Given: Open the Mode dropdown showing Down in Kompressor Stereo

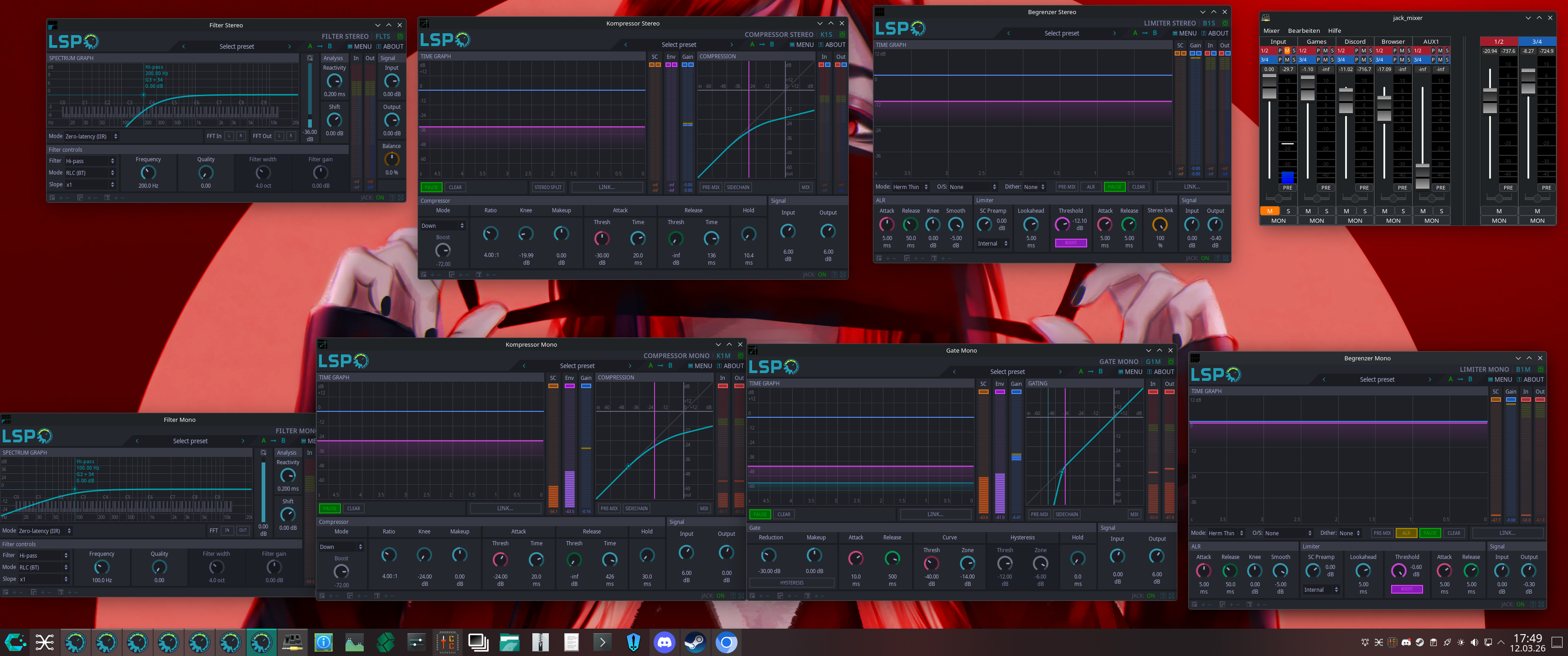Looking at the screenshot, I should pos(443,226).
